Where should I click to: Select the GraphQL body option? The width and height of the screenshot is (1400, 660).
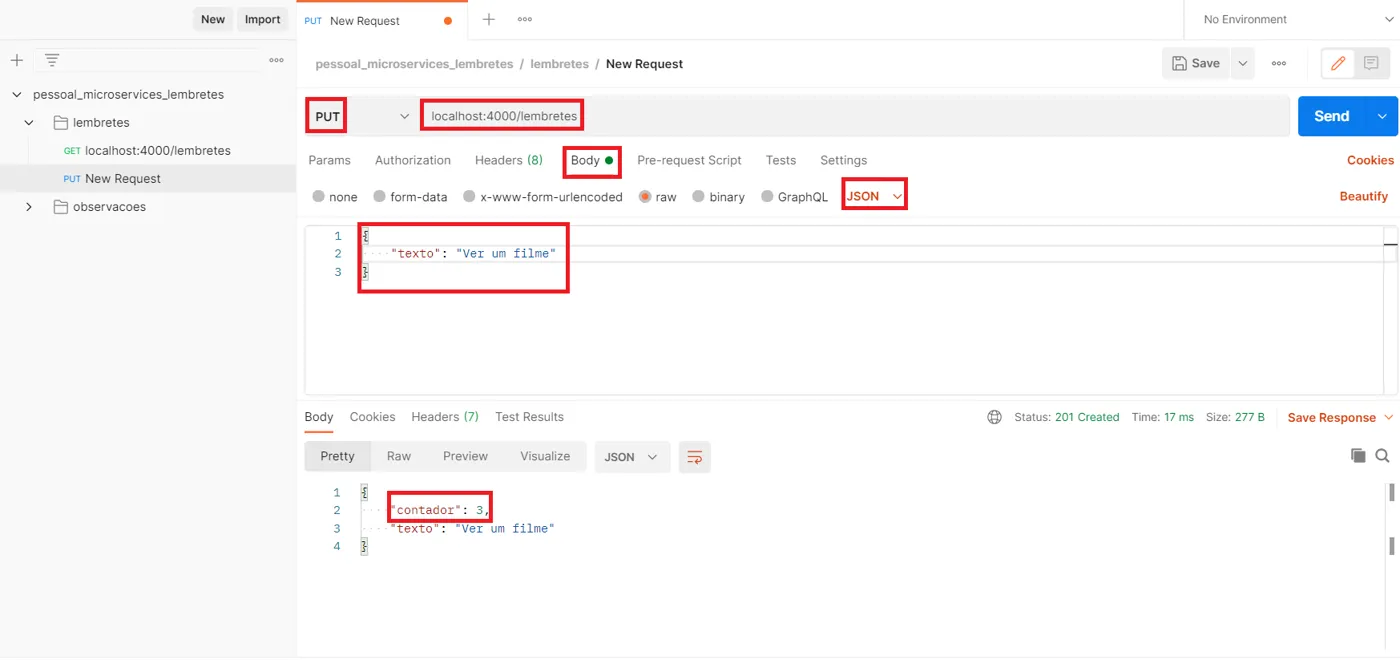click(x=767, y=196)
